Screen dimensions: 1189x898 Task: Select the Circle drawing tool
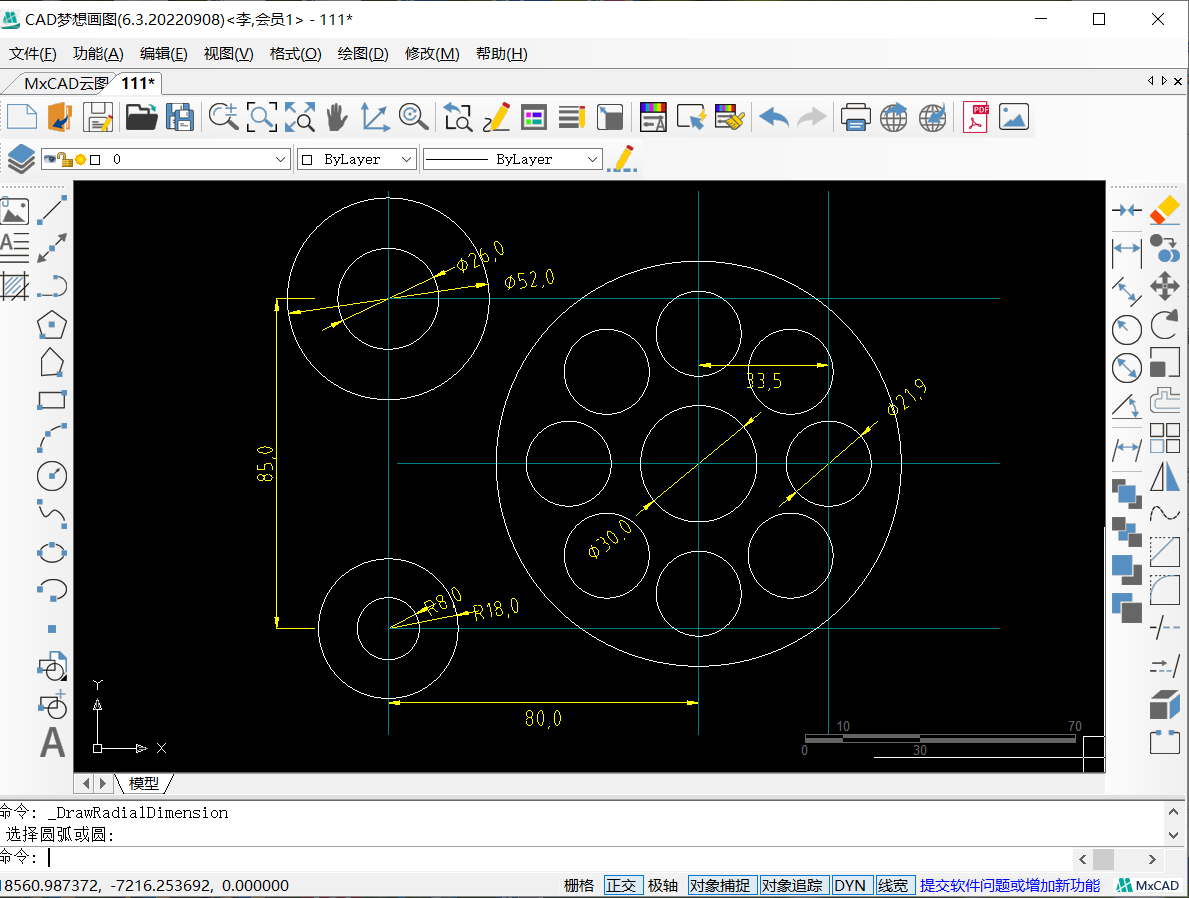click(52, 476)
